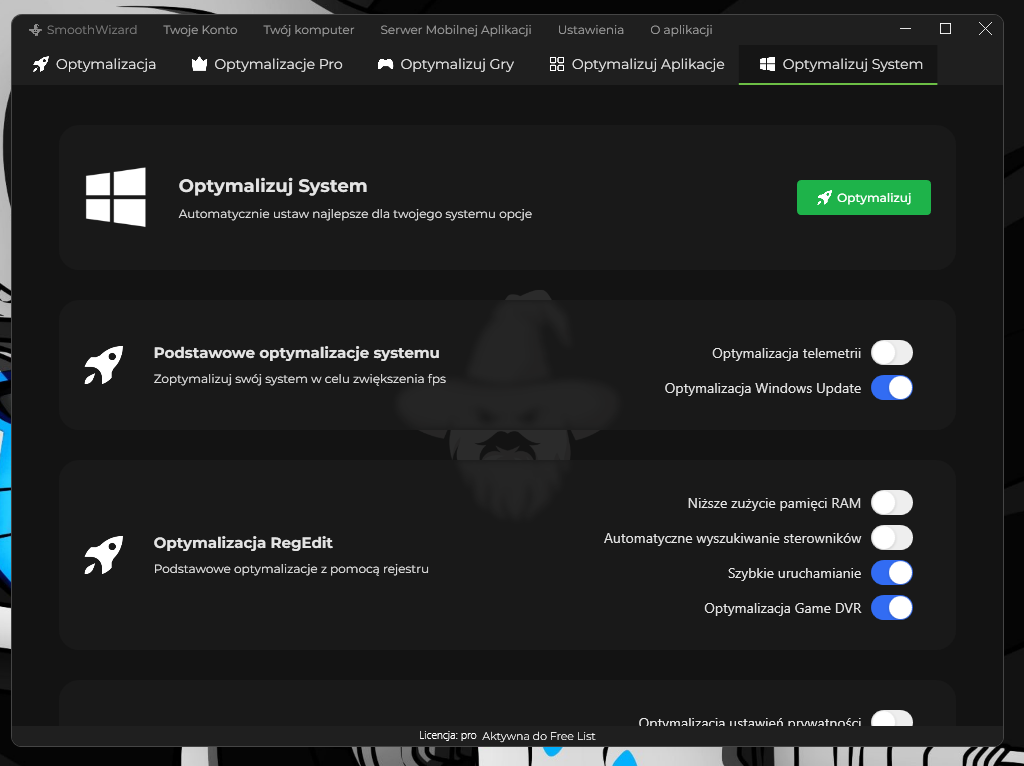Click the grid icon on Optymalizuj Aplikacje tab
The height and width of the screenshot is (766, 1024).
(556, 64)
